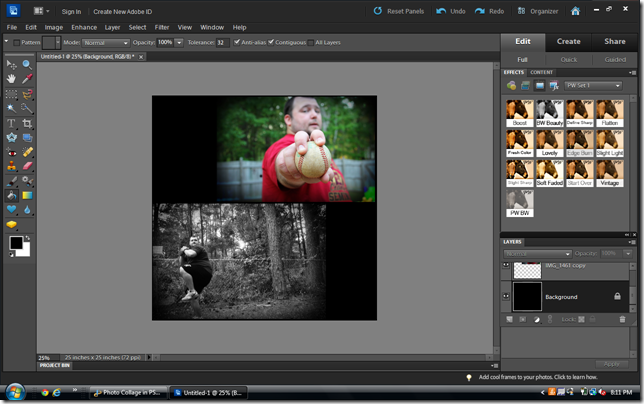Expand the PW Set 1 effects dropdown
The width and height of the screenshot is (644, 404).
coord(592,86)
